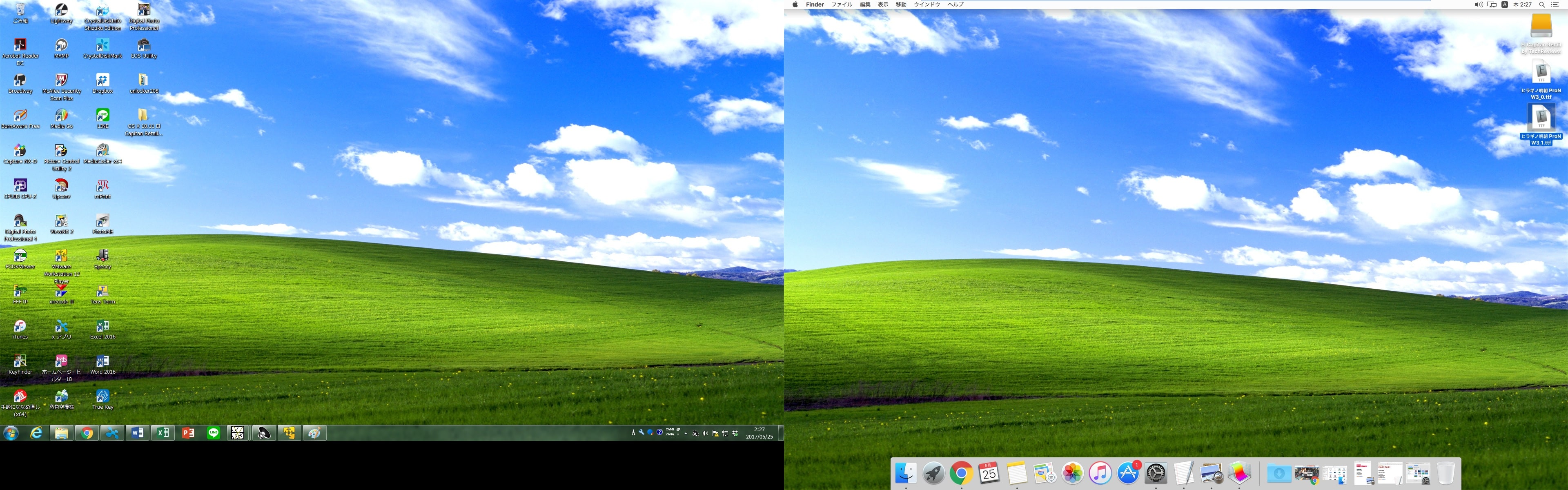Launch VMware Workstation 12 Player shortcut
1568x490 pixels.
[62, 267]
